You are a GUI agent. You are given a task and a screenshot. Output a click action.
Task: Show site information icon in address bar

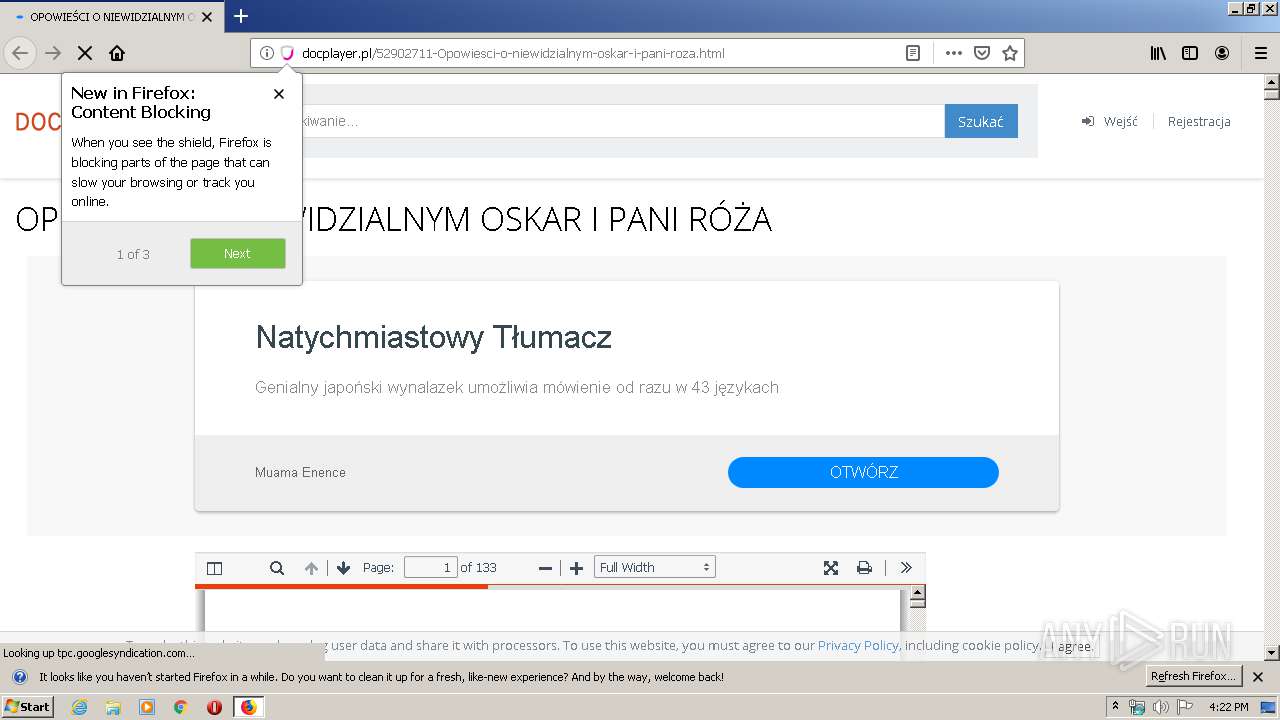(x=267, y=53)
